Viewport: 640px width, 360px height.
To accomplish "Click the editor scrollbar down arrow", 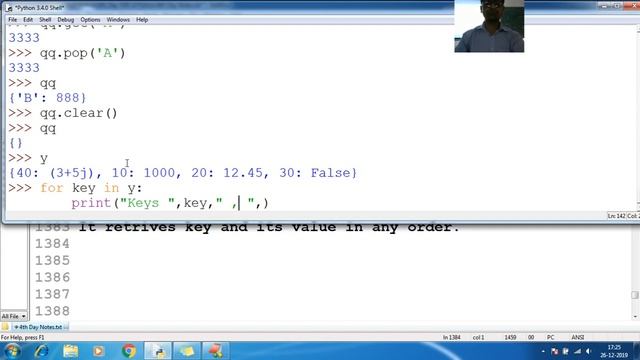I will coord(635,317).
